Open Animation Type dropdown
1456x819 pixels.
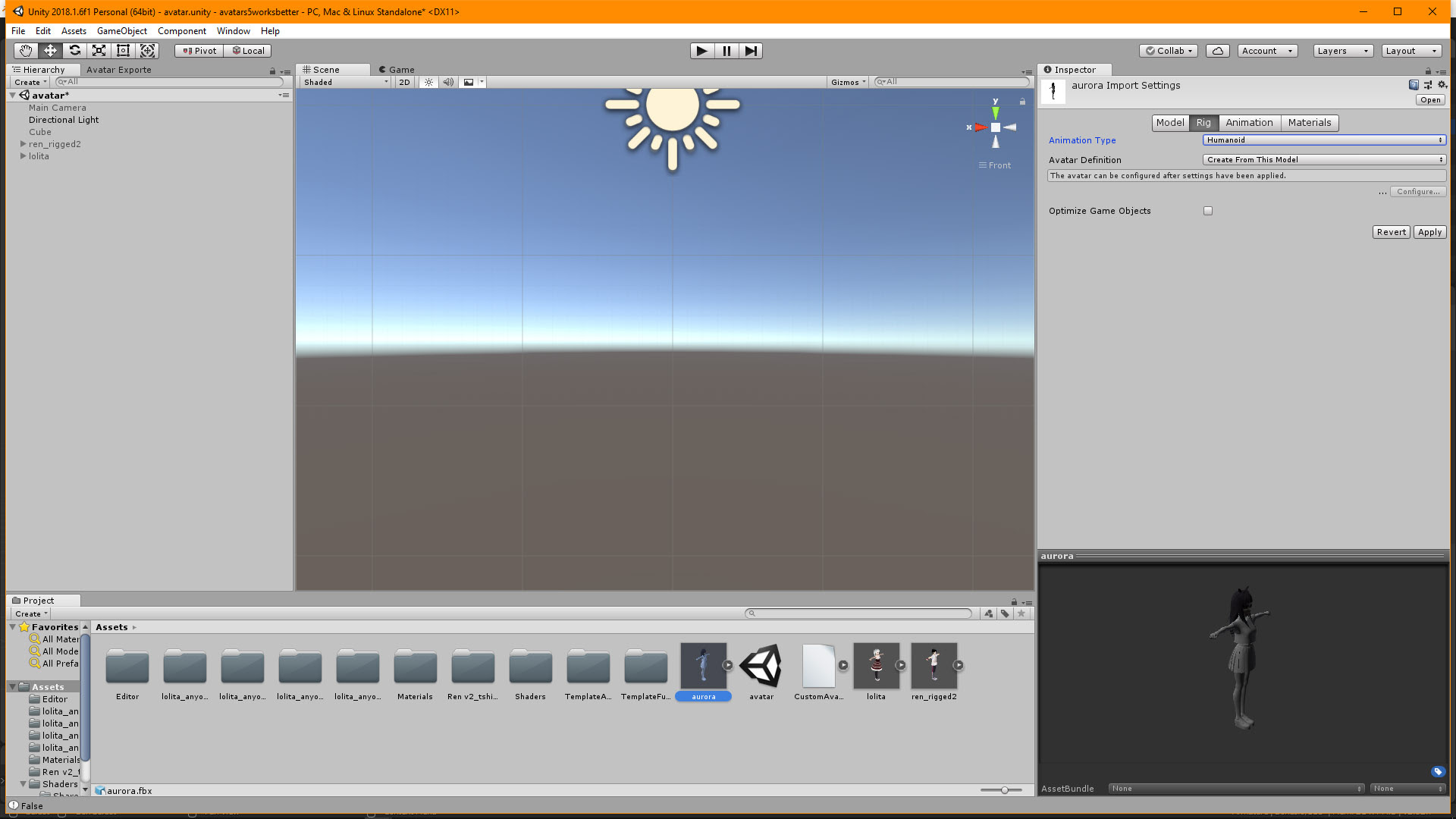pyautogui.click(x=1324, y=140)
